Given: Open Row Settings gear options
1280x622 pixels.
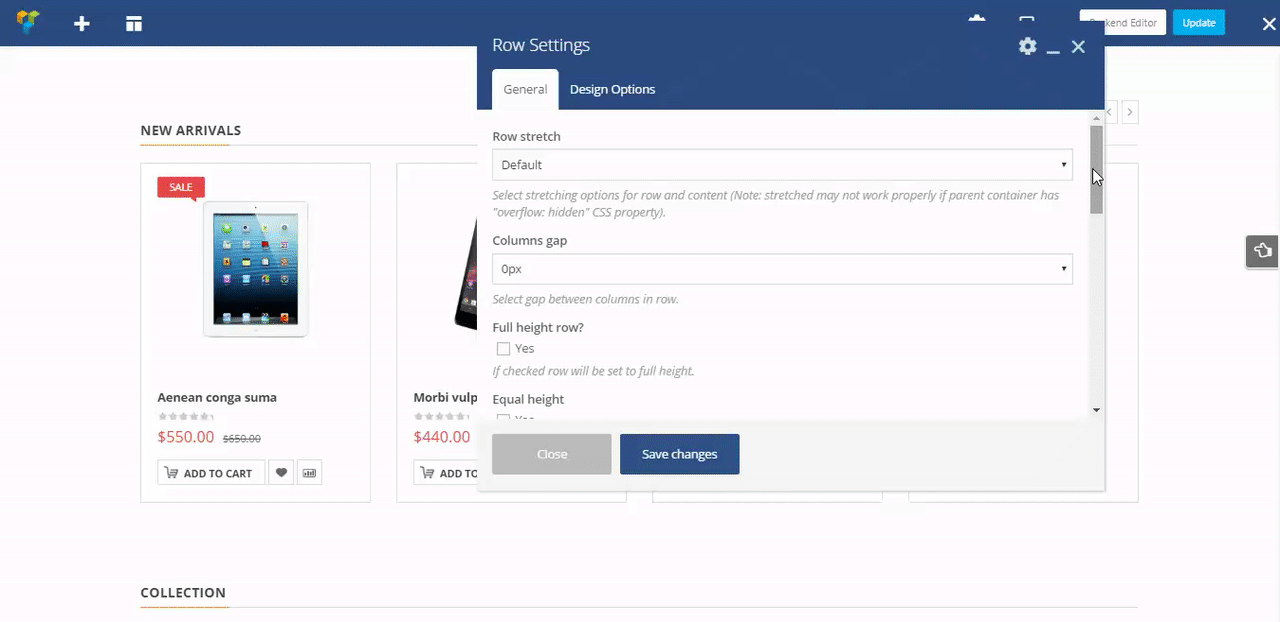Looking at the screenshot, I should tap(1027, 46).
